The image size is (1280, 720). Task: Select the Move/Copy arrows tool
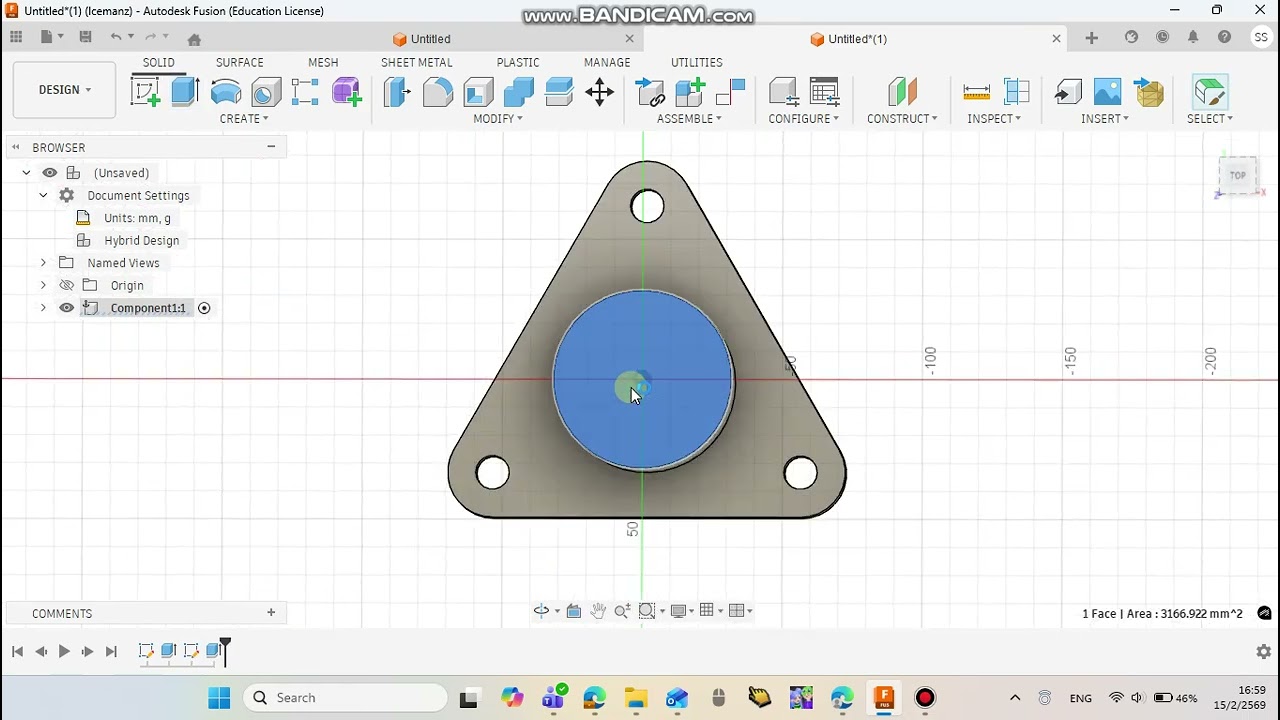pos(599,92)
